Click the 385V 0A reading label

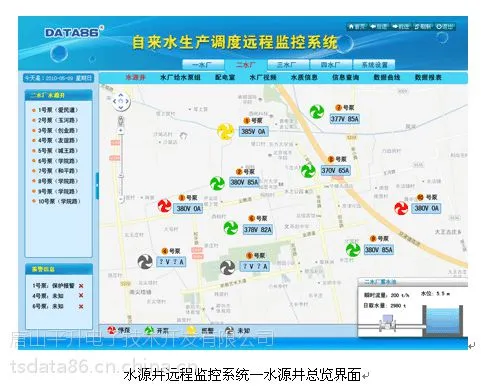[253, 131]
